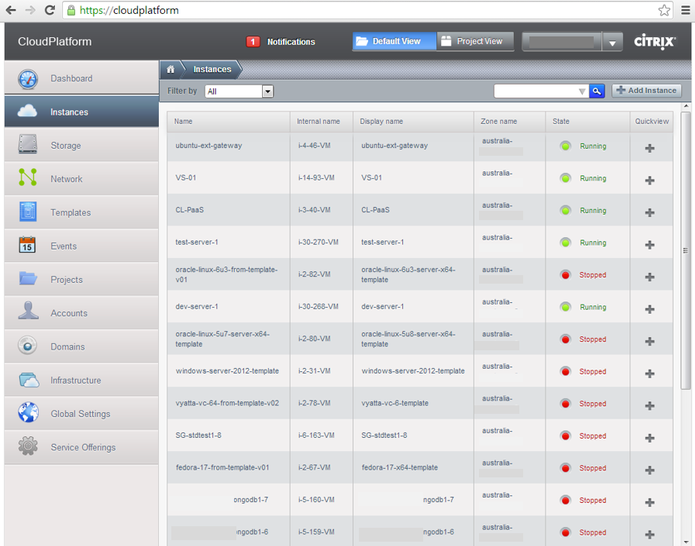Click the instances list vertical scrollbar
Image resolution: width=695 pixels, height=546 pixels.
686,250
